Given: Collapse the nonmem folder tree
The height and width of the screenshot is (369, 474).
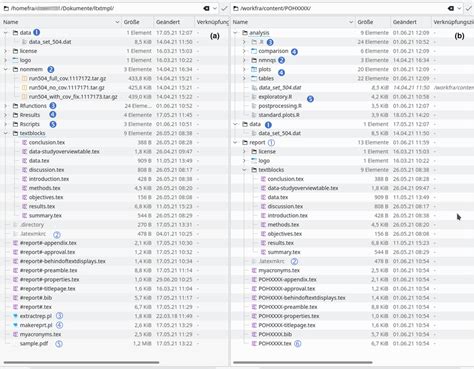Looking at the screenshot, I should point(6,69).
